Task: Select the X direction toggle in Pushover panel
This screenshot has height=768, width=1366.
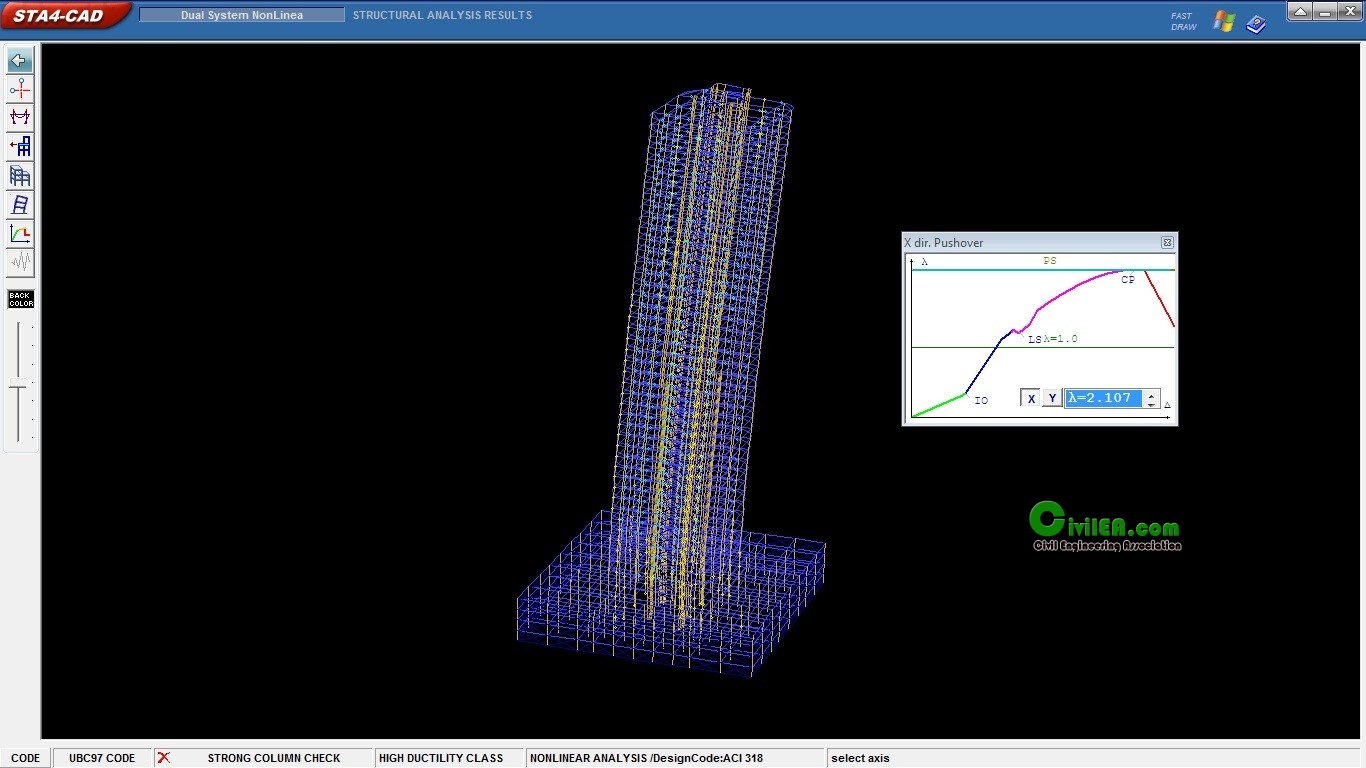Action: coord(1031,398)
